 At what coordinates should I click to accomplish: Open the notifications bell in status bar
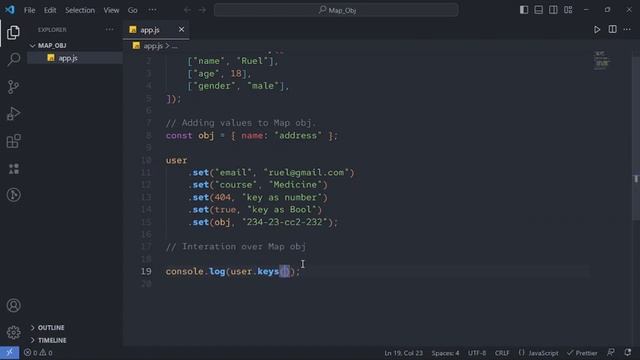pyautogui.click(x=627, y=353)
